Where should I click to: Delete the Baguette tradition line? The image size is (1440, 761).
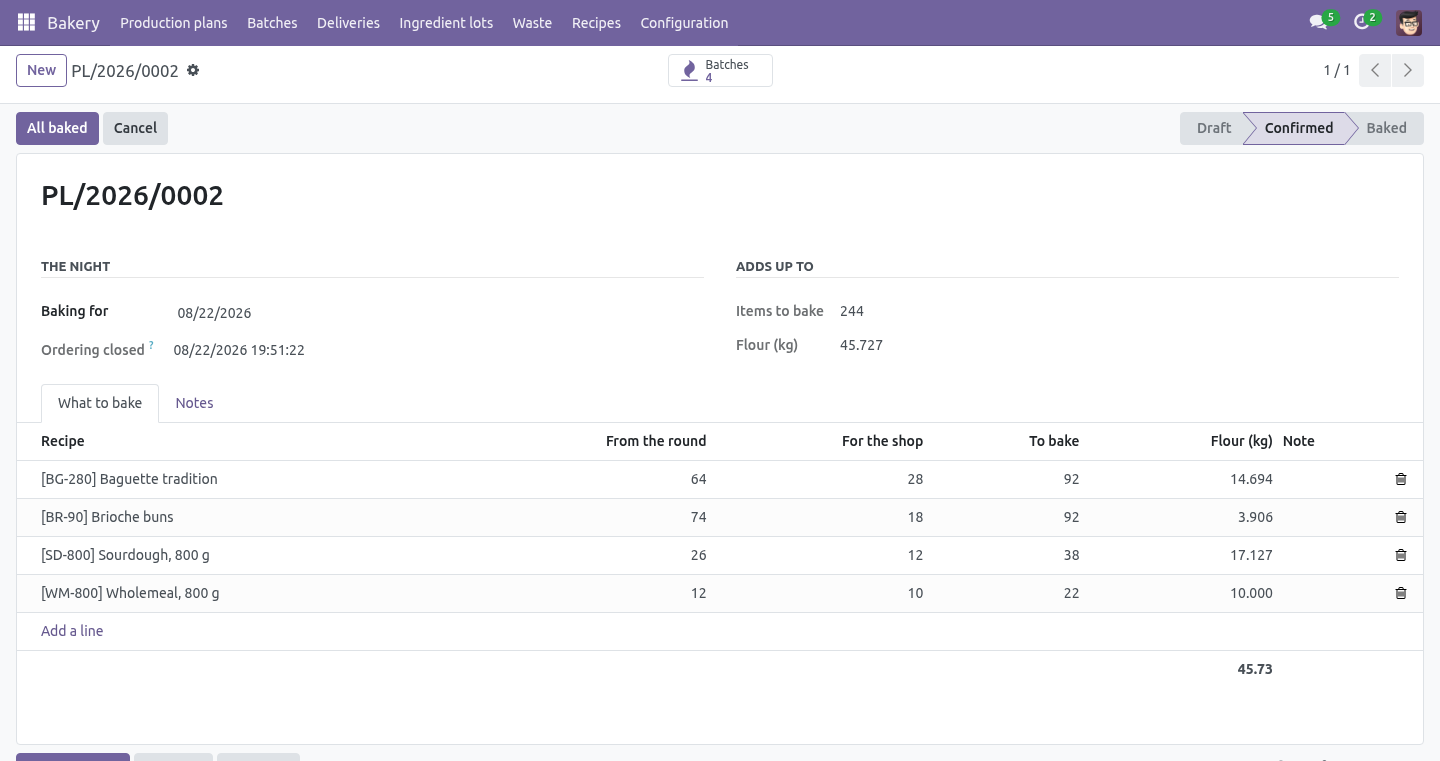[x=1400, y=479]
